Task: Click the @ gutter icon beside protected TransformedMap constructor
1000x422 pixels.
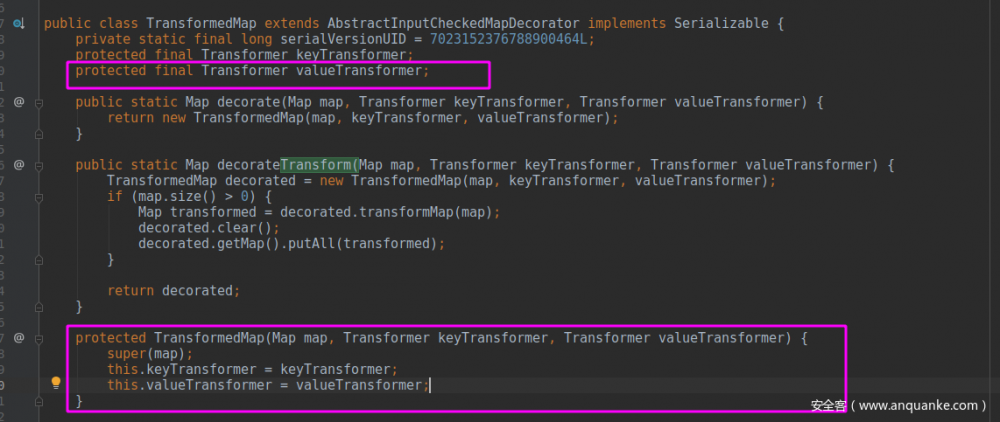Action: [19, 338]
